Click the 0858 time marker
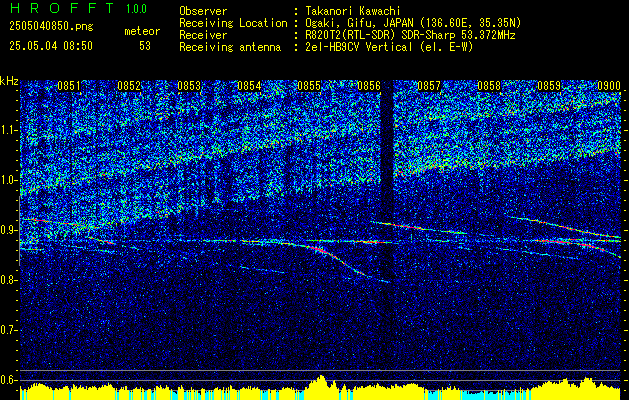 (489, 86)
